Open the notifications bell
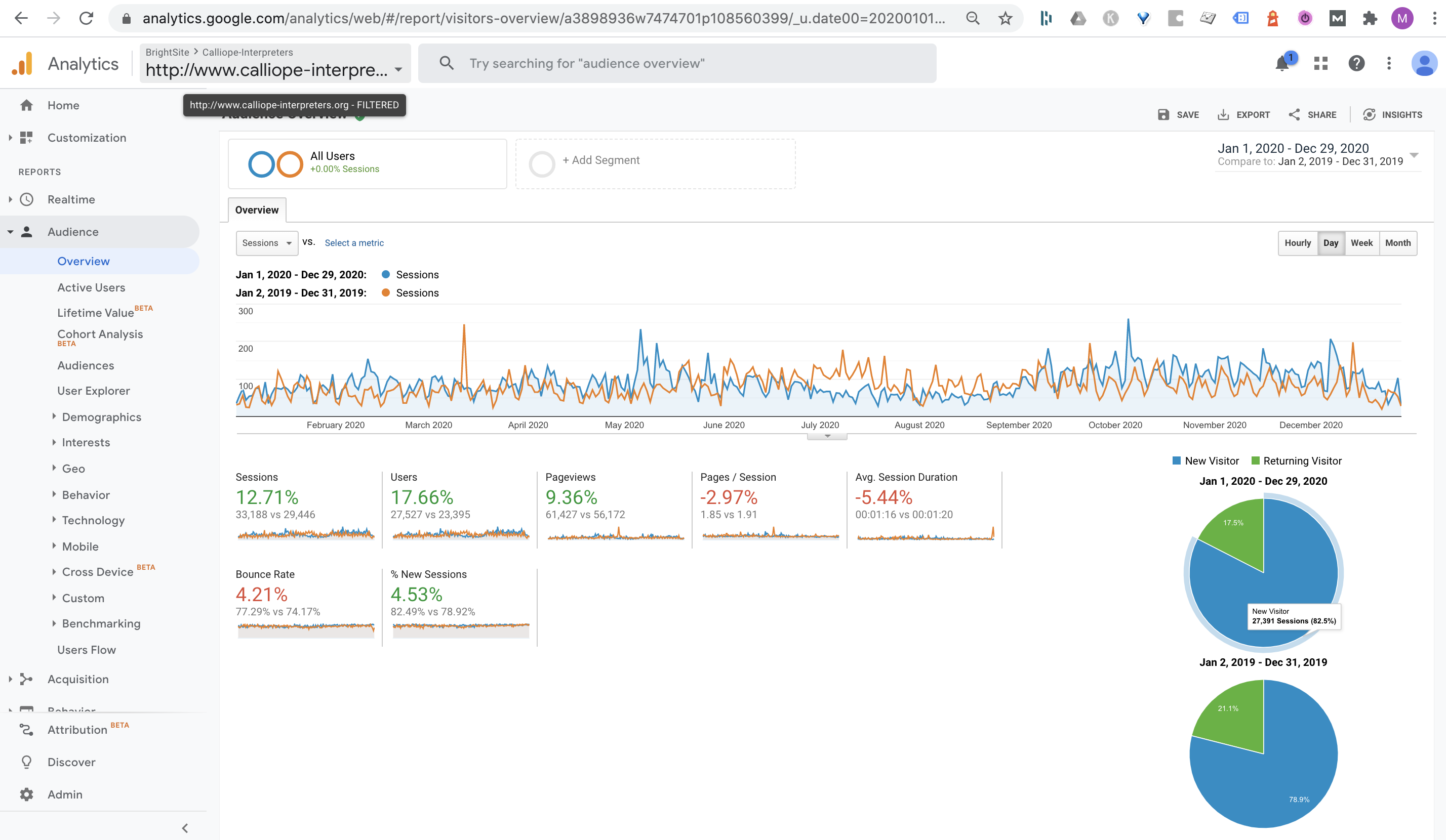The width and height of the screenshot is (1446, 840). pyautogui.click(x=1282, y=63)
